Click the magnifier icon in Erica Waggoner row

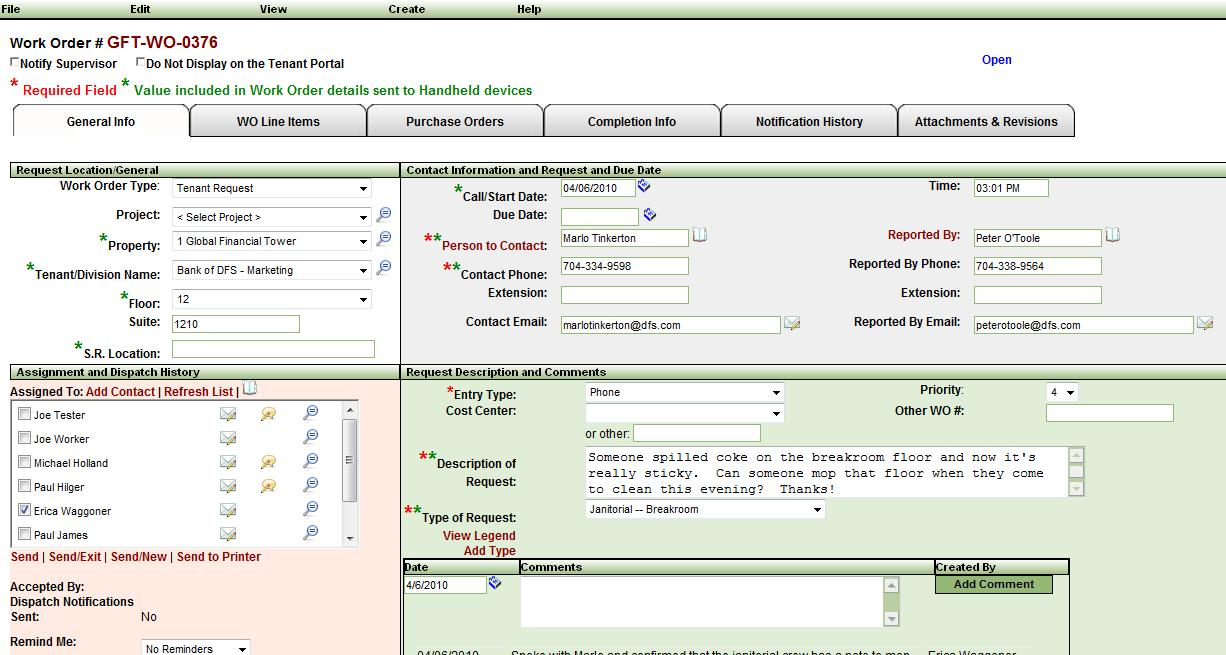311,508
